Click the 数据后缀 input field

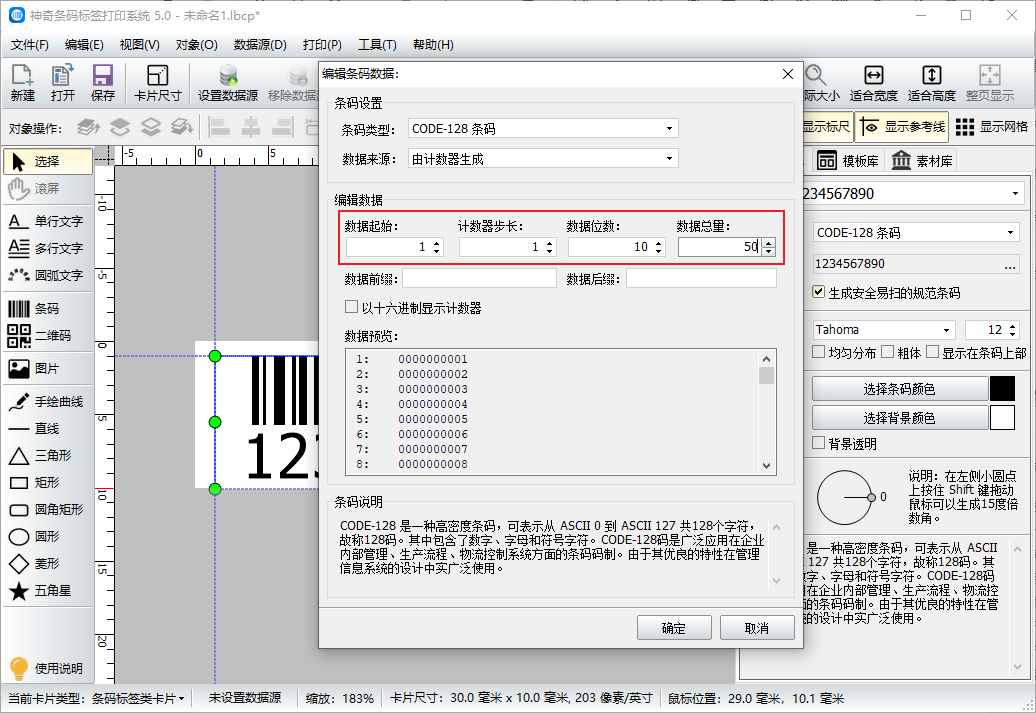(702, 279)
